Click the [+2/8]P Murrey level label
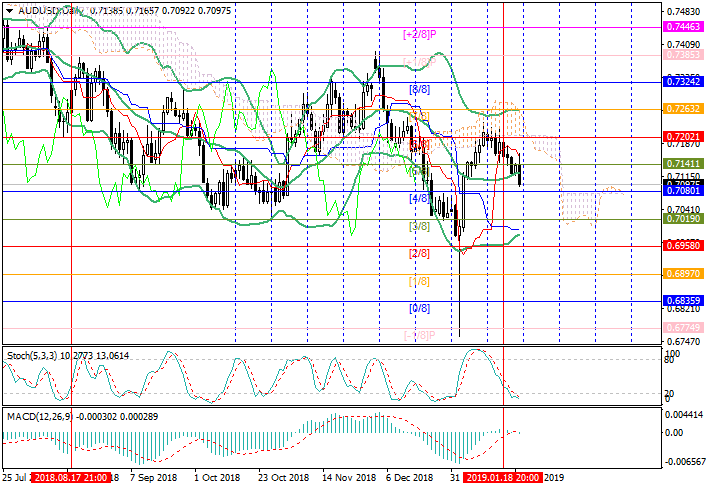Viewport: 707px width, 489px height. pos(420,34)
